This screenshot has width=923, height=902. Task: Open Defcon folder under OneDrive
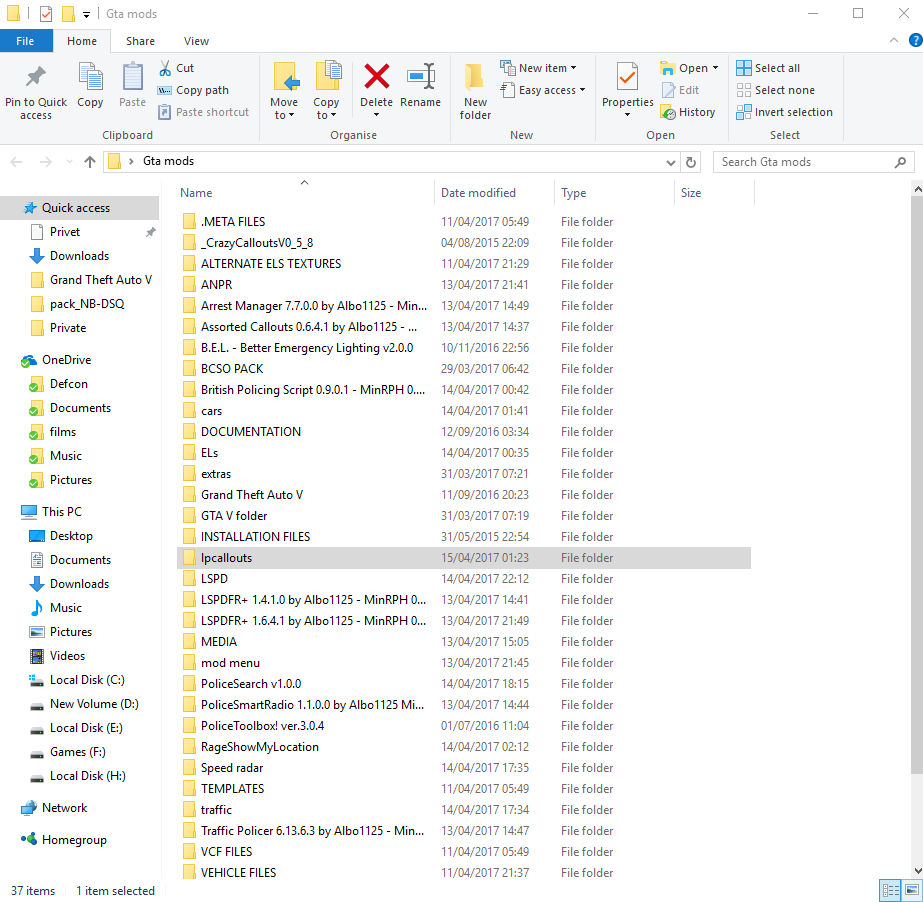click(x=69, y=384)
